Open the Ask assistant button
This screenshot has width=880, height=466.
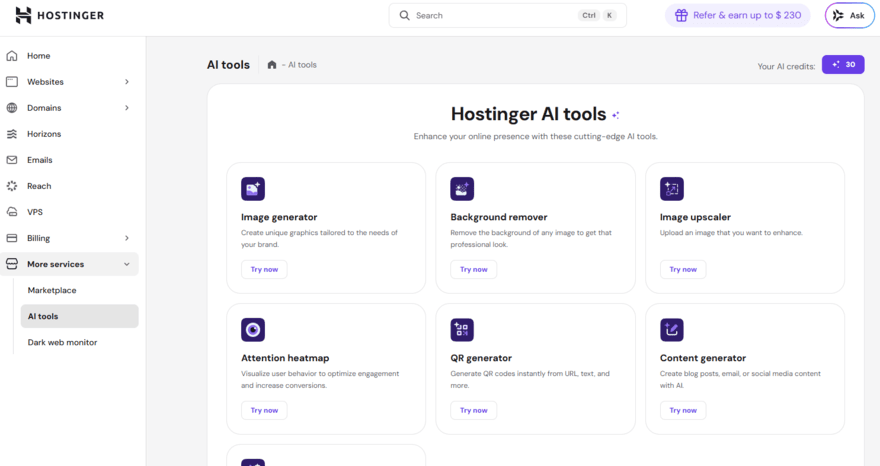849,15
